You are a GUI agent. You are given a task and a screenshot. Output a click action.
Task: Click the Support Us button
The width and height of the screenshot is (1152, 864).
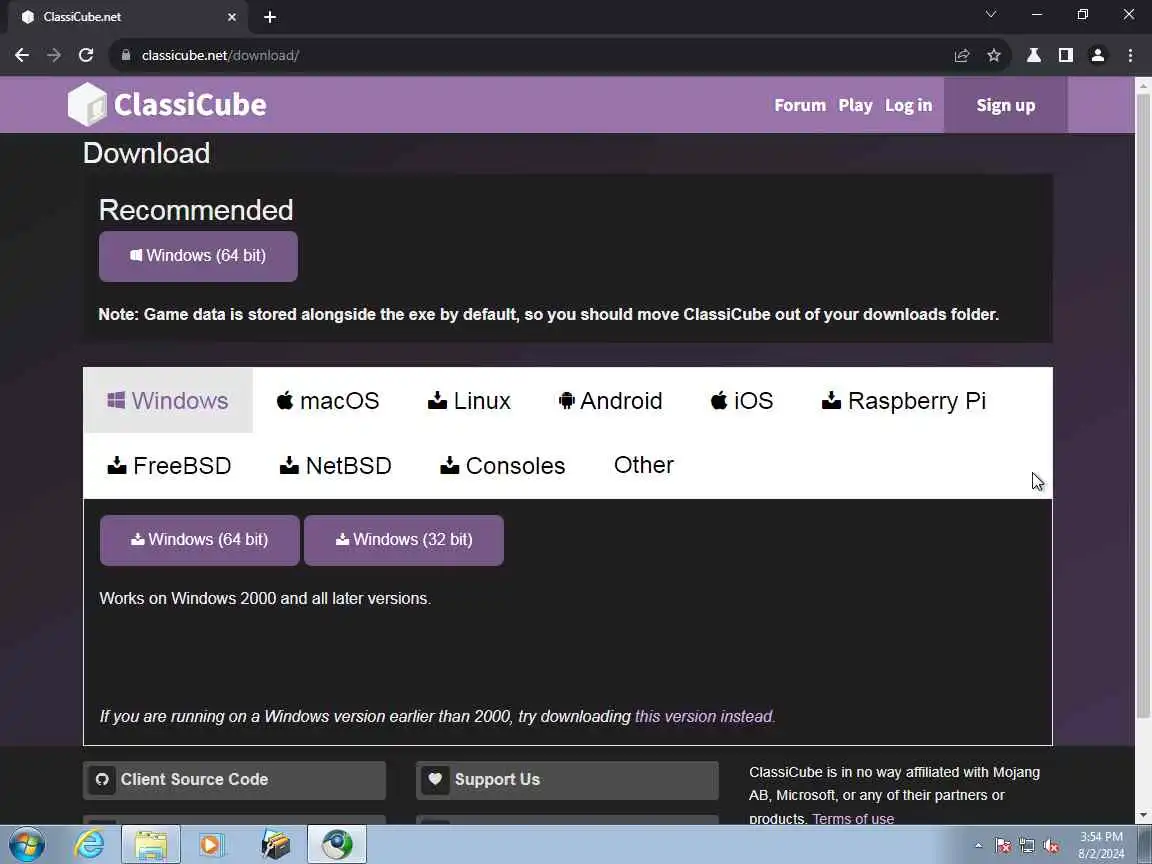coord(567,780)
